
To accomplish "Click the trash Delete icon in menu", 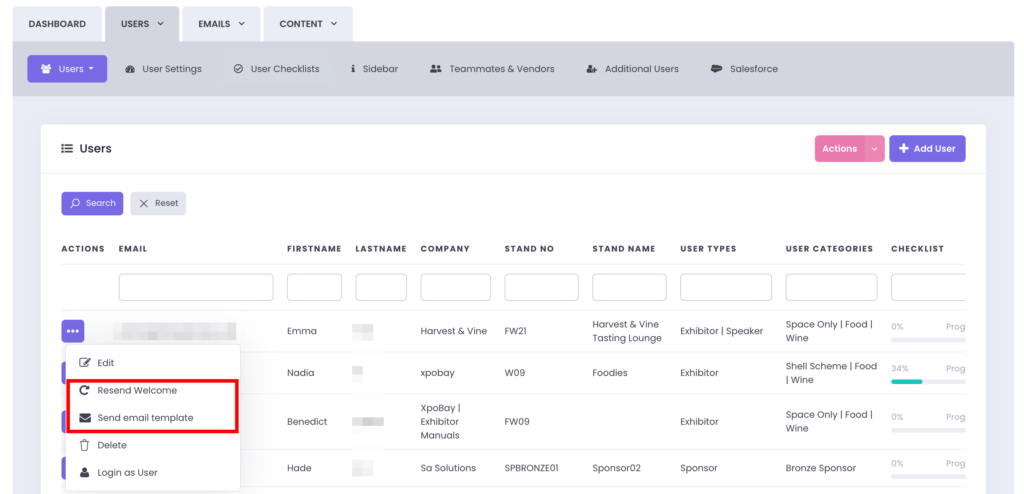I will coord(85,445).
